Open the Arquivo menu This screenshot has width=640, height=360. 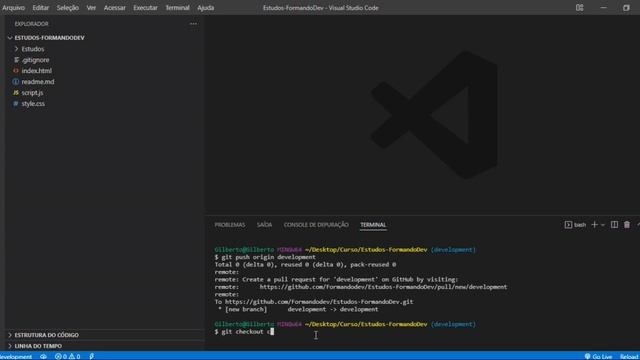[13, 8]
